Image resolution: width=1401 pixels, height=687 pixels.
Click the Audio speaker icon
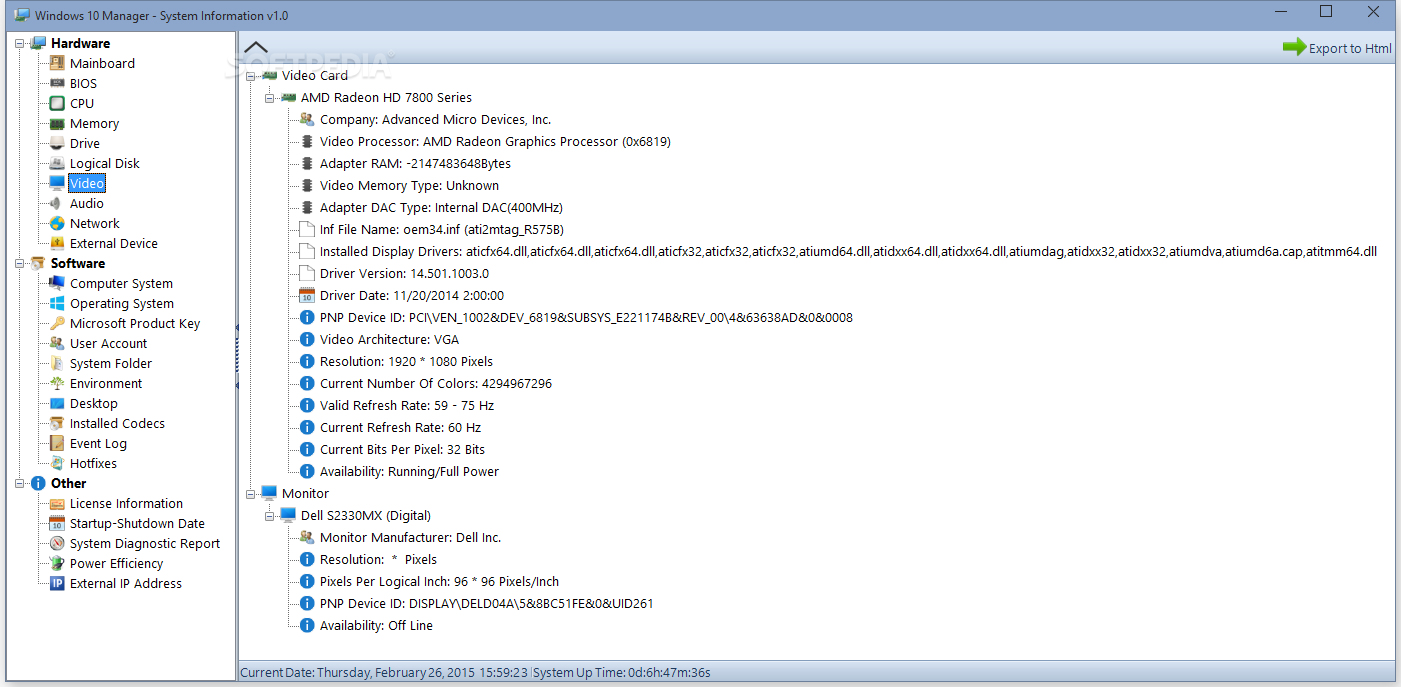coord(57,203)
